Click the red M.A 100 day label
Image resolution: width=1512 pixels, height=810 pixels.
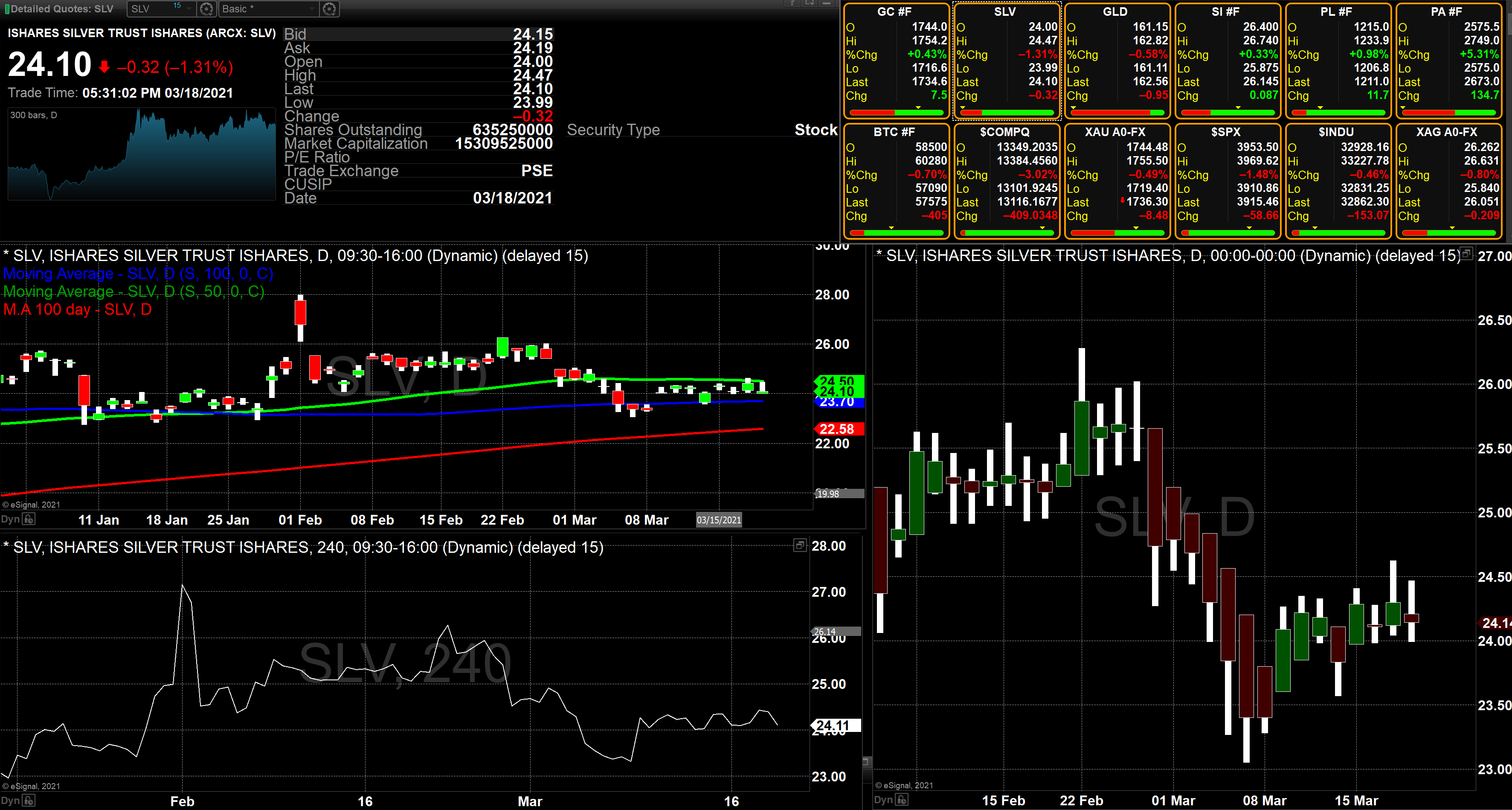click(78, 309)
